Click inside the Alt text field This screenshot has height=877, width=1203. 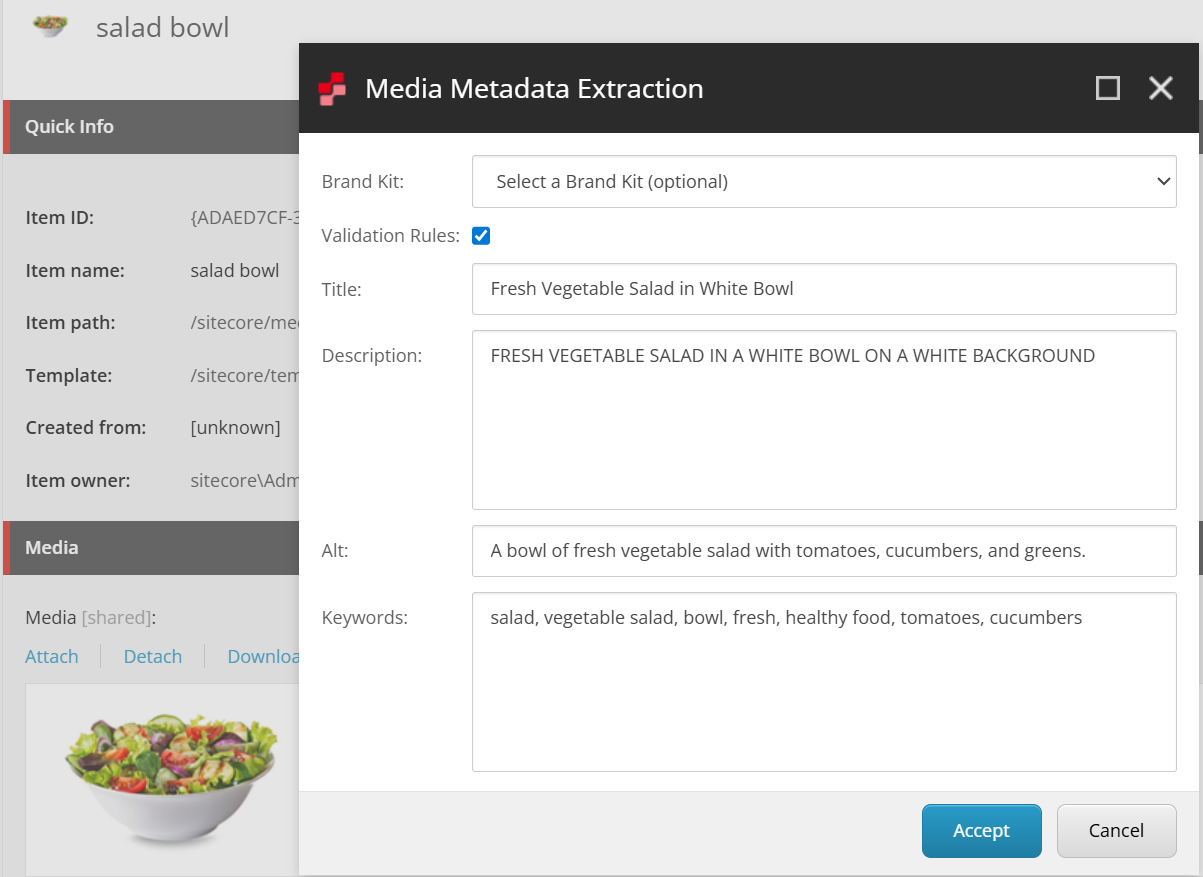pos(823,551)
